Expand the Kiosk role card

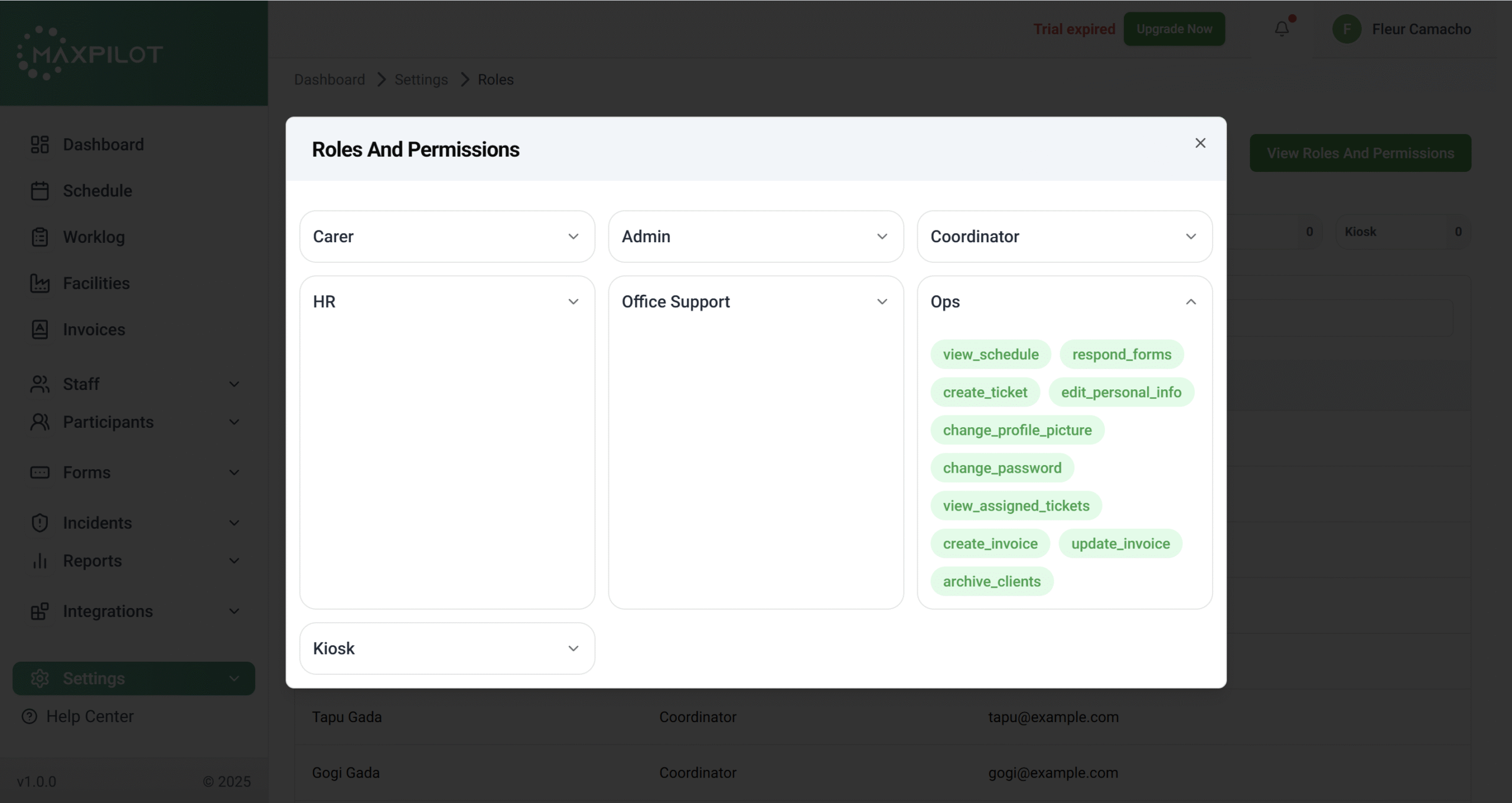(573, 648)
